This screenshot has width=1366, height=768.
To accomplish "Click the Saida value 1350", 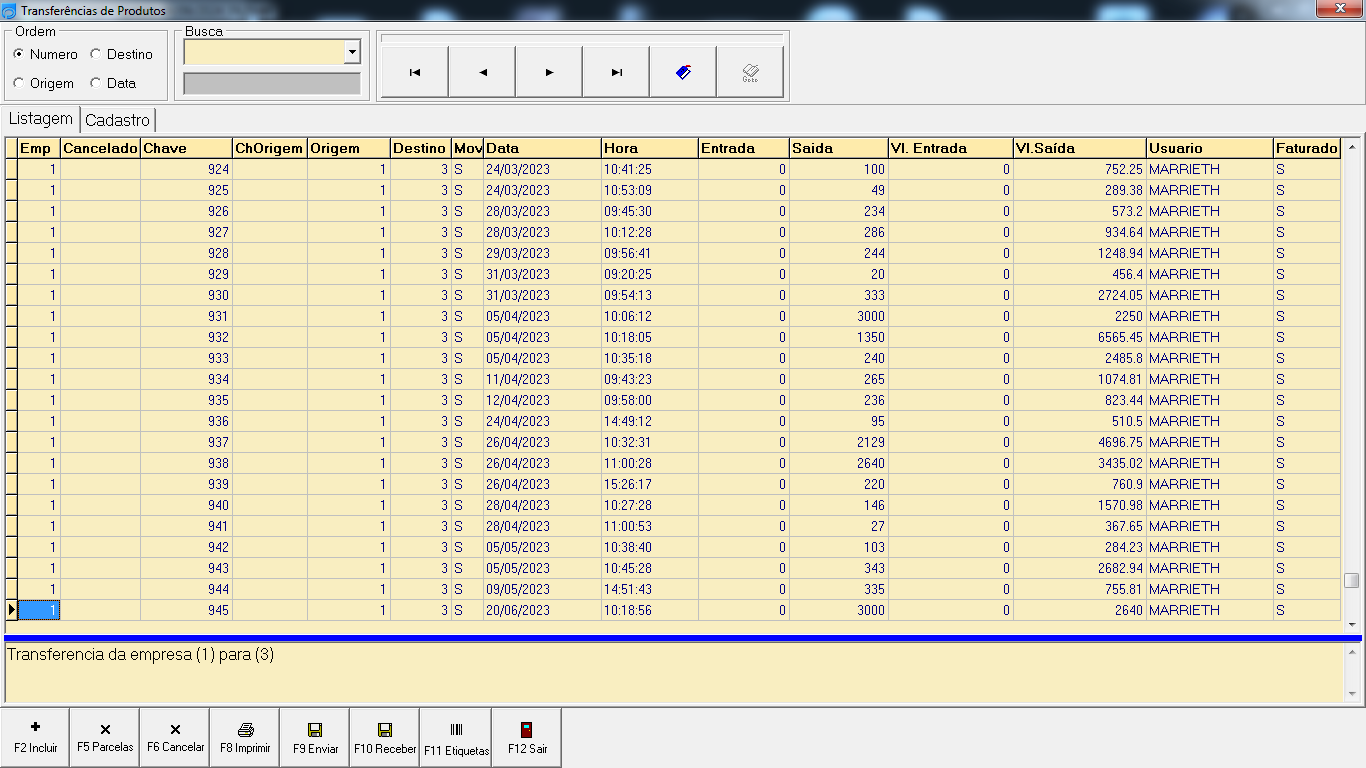I will coord(838,337).
